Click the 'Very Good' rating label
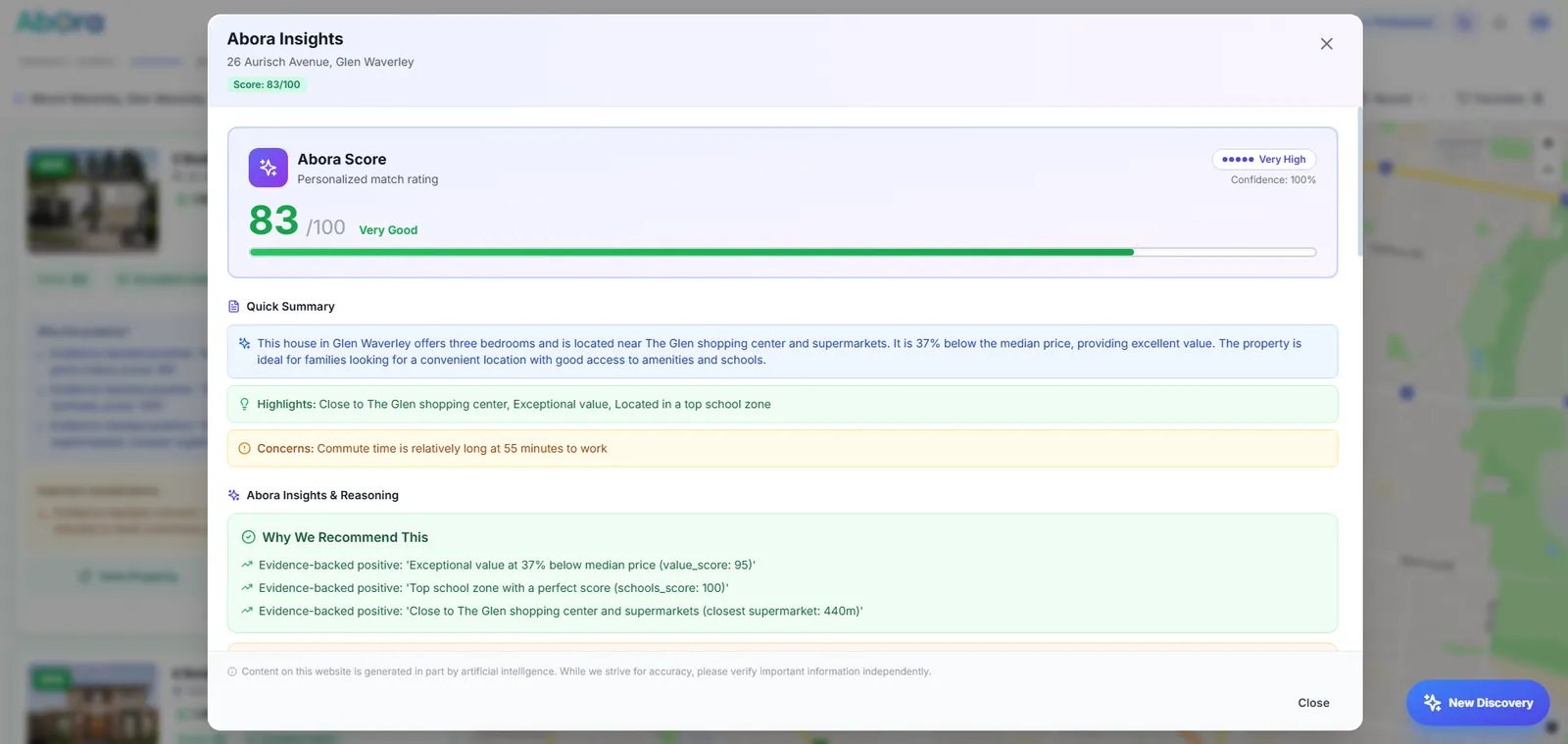1568x744 pixels. coord(388,230)
